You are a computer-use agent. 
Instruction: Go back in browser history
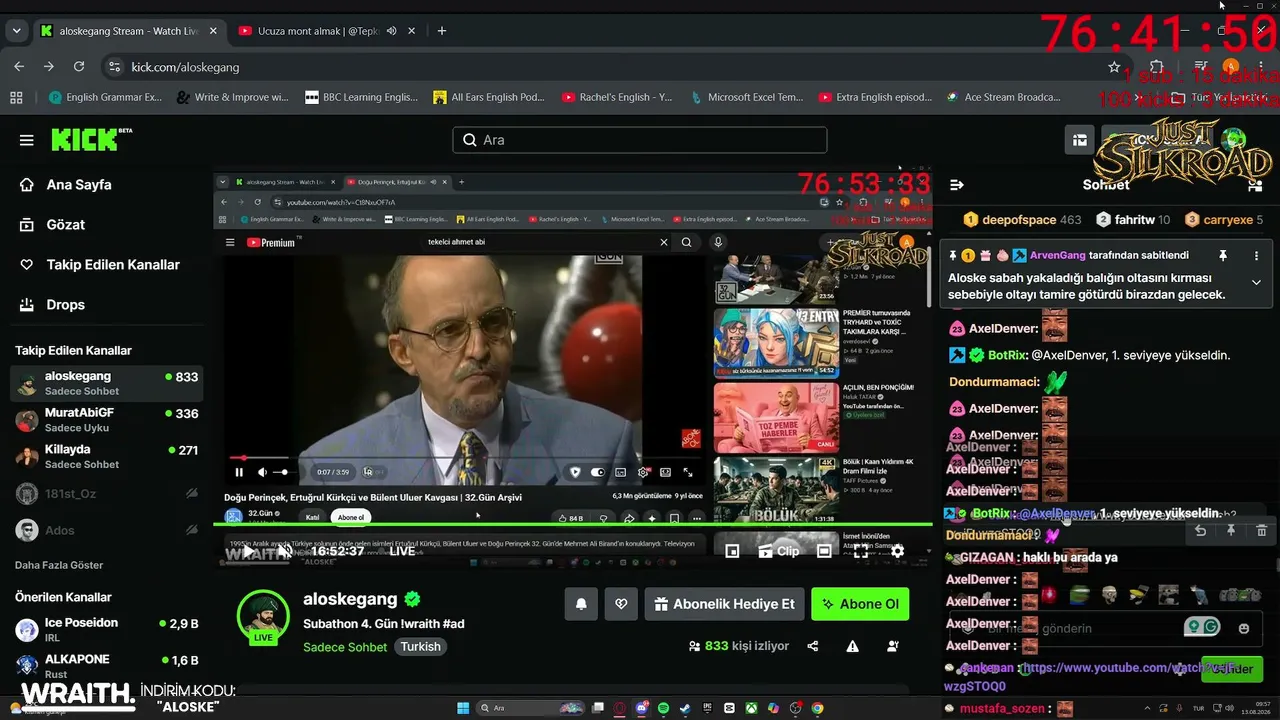(19, 67)
